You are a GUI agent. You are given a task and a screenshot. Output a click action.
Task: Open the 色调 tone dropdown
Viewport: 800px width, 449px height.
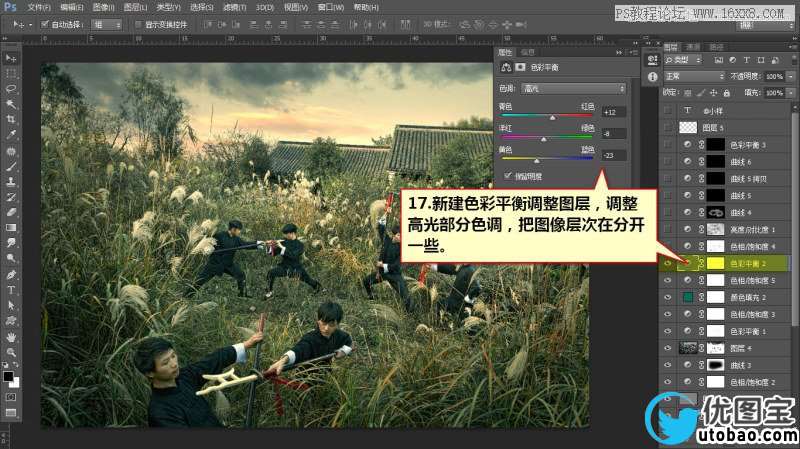[573, 88]
